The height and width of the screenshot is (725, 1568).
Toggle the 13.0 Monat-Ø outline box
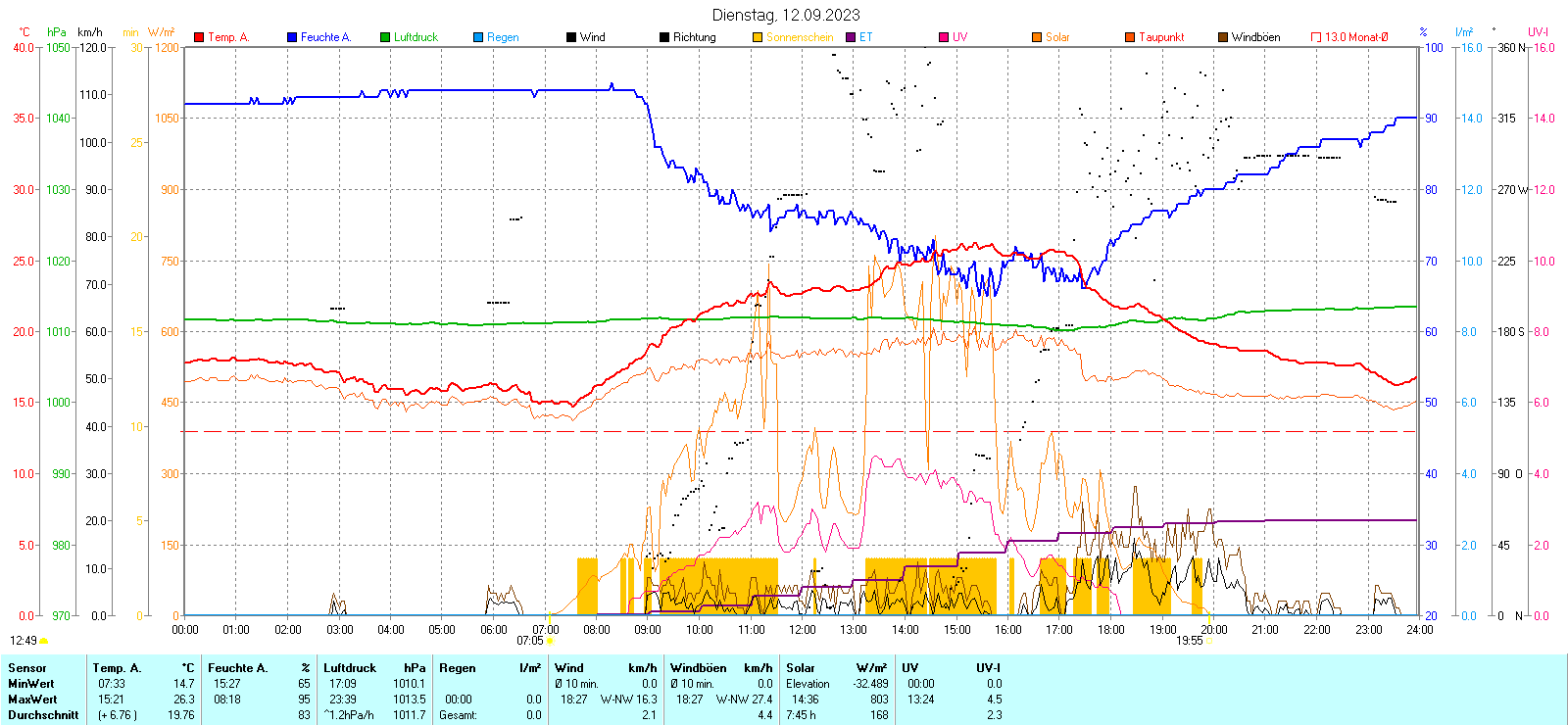coord(1316,37)
